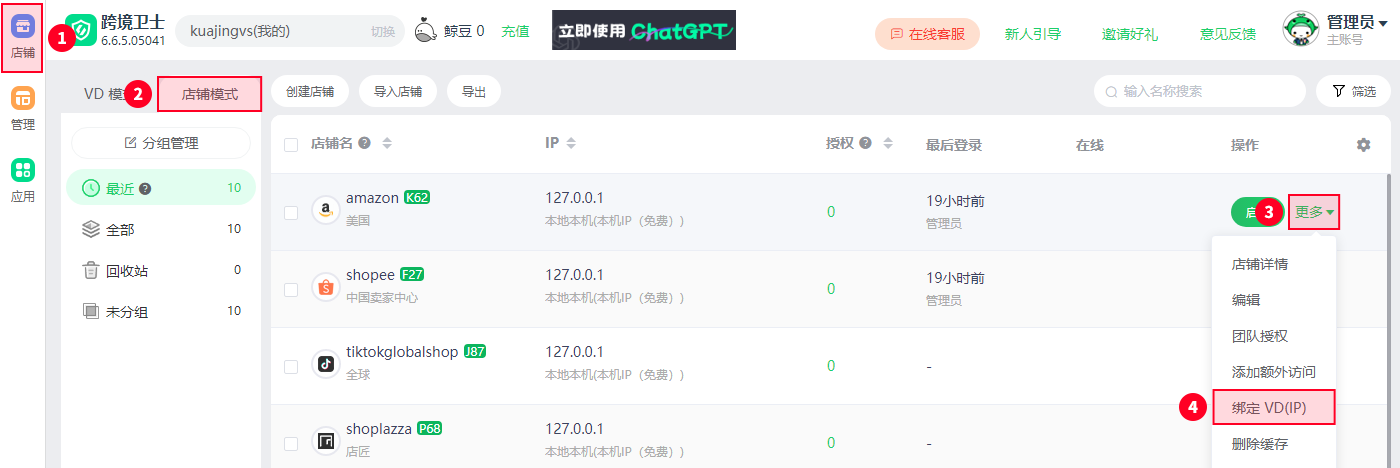Click the 在线客服 button
This screenshot has height=468, width=1400.
(927, 33)
